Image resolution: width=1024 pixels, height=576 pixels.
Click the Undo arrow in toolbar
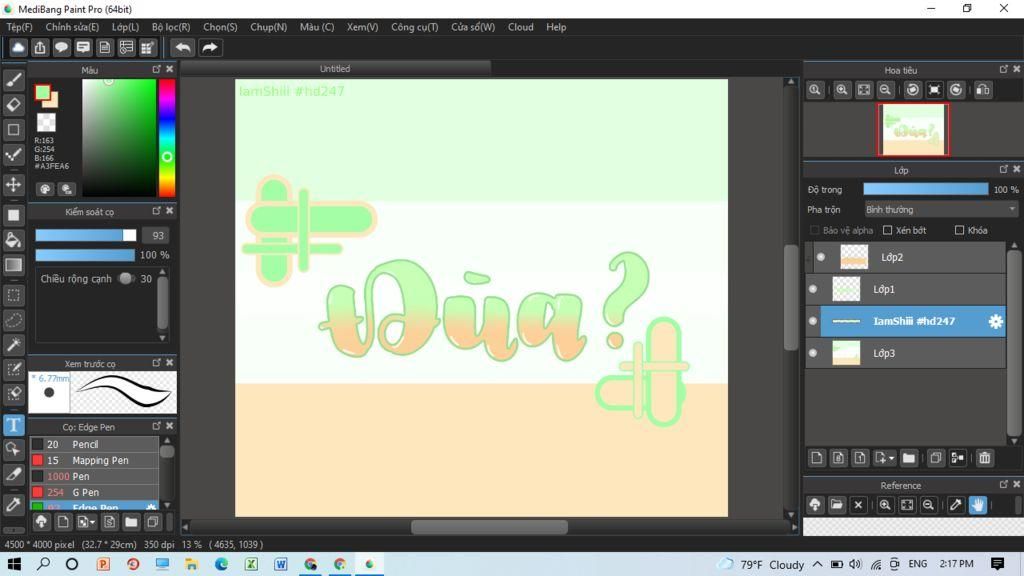coord(183,47)
